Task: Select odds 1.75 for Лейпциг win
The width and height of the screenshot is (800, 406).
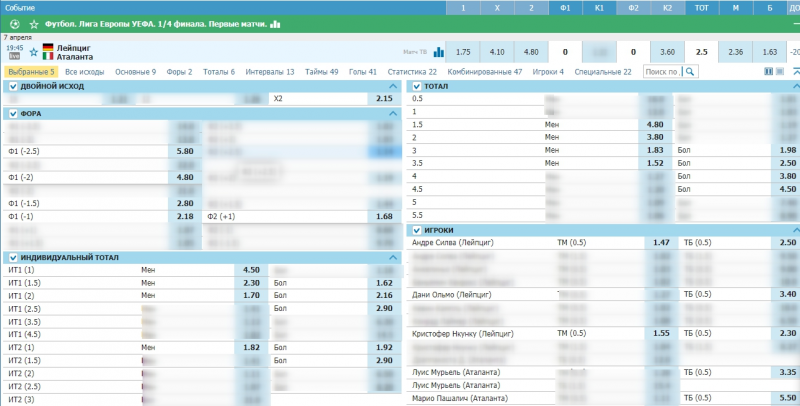Action: click(462, 51)
